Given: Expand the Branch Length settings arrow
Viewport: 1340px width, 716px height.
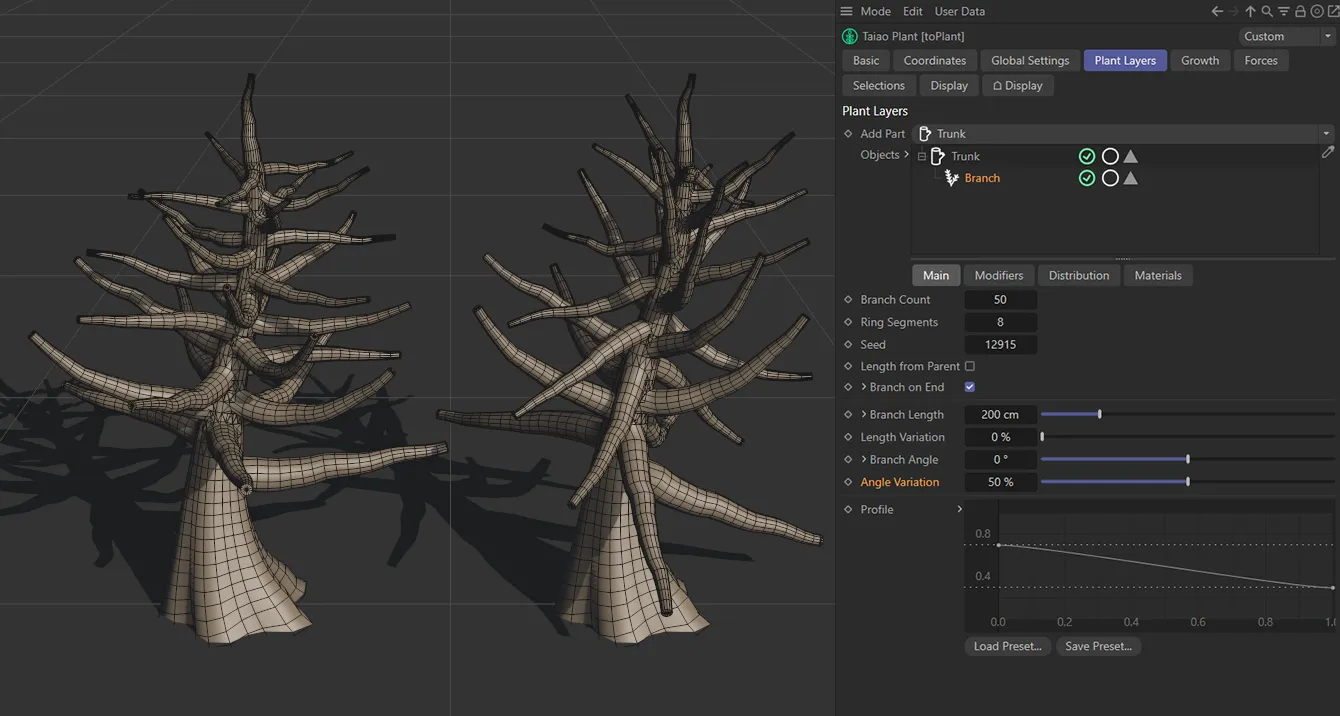Looking at the screenshot, I should (864, 414).
